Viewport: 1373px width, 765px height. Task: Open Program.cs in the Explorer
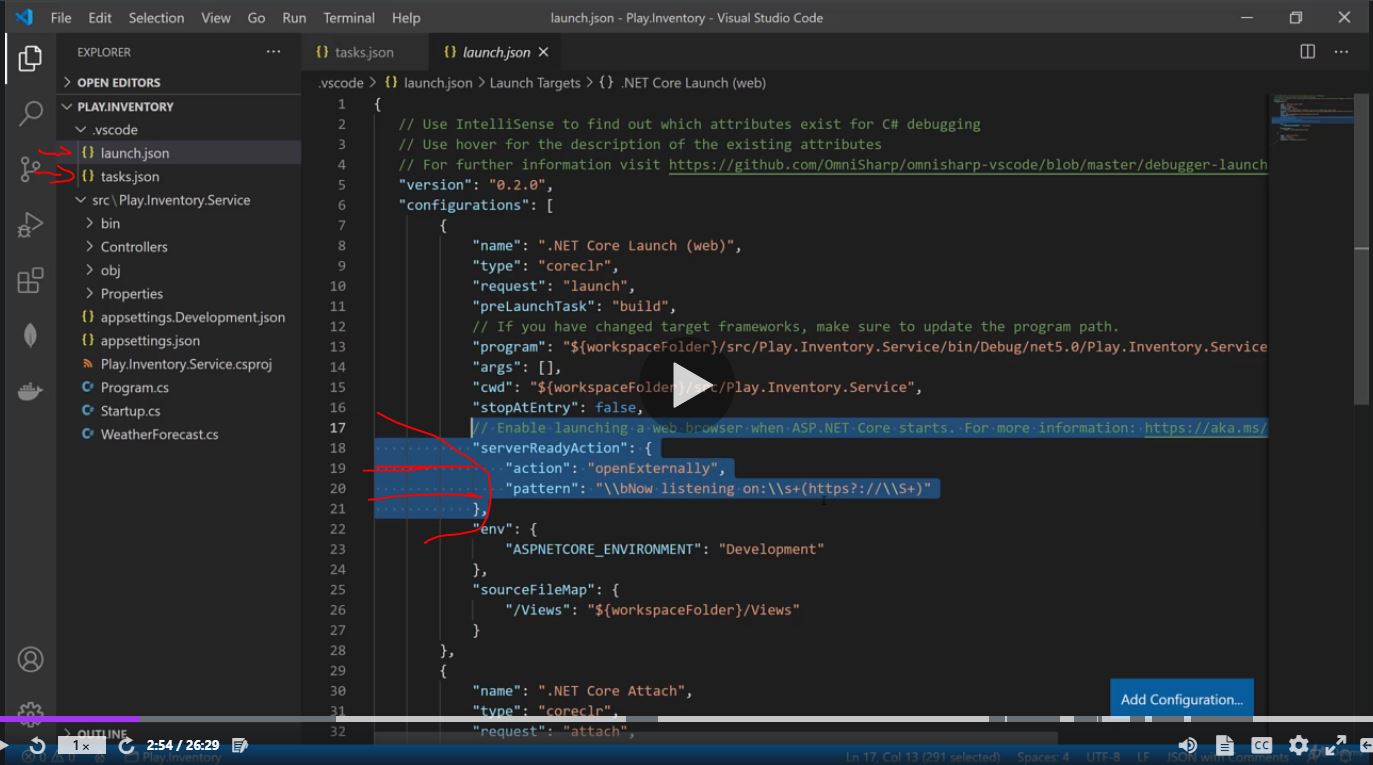(179, 387)
